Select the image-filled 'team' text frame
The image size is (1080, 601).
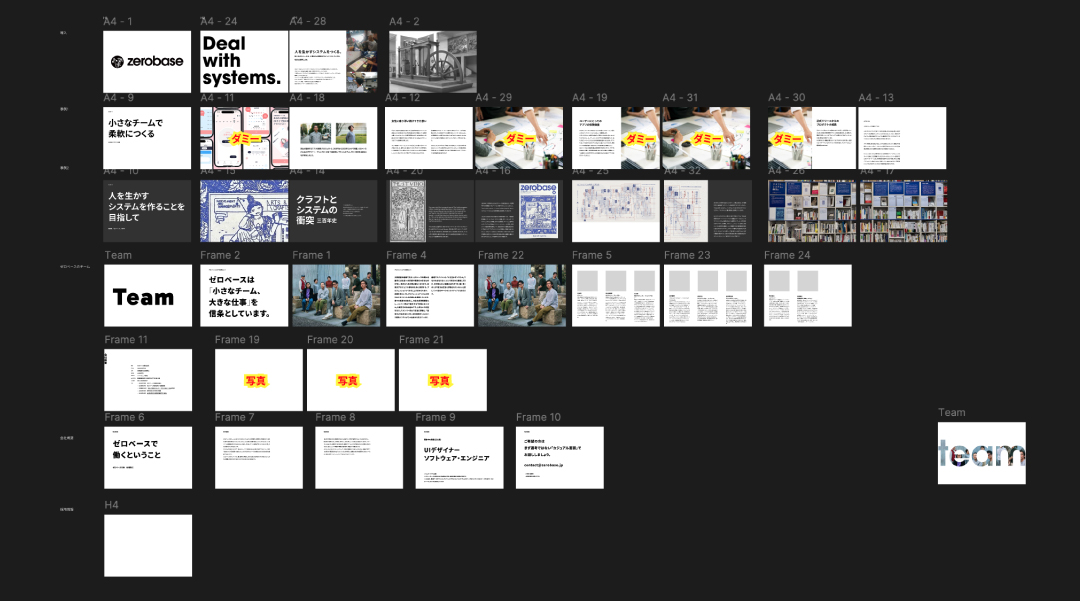[x=981, y=453]
